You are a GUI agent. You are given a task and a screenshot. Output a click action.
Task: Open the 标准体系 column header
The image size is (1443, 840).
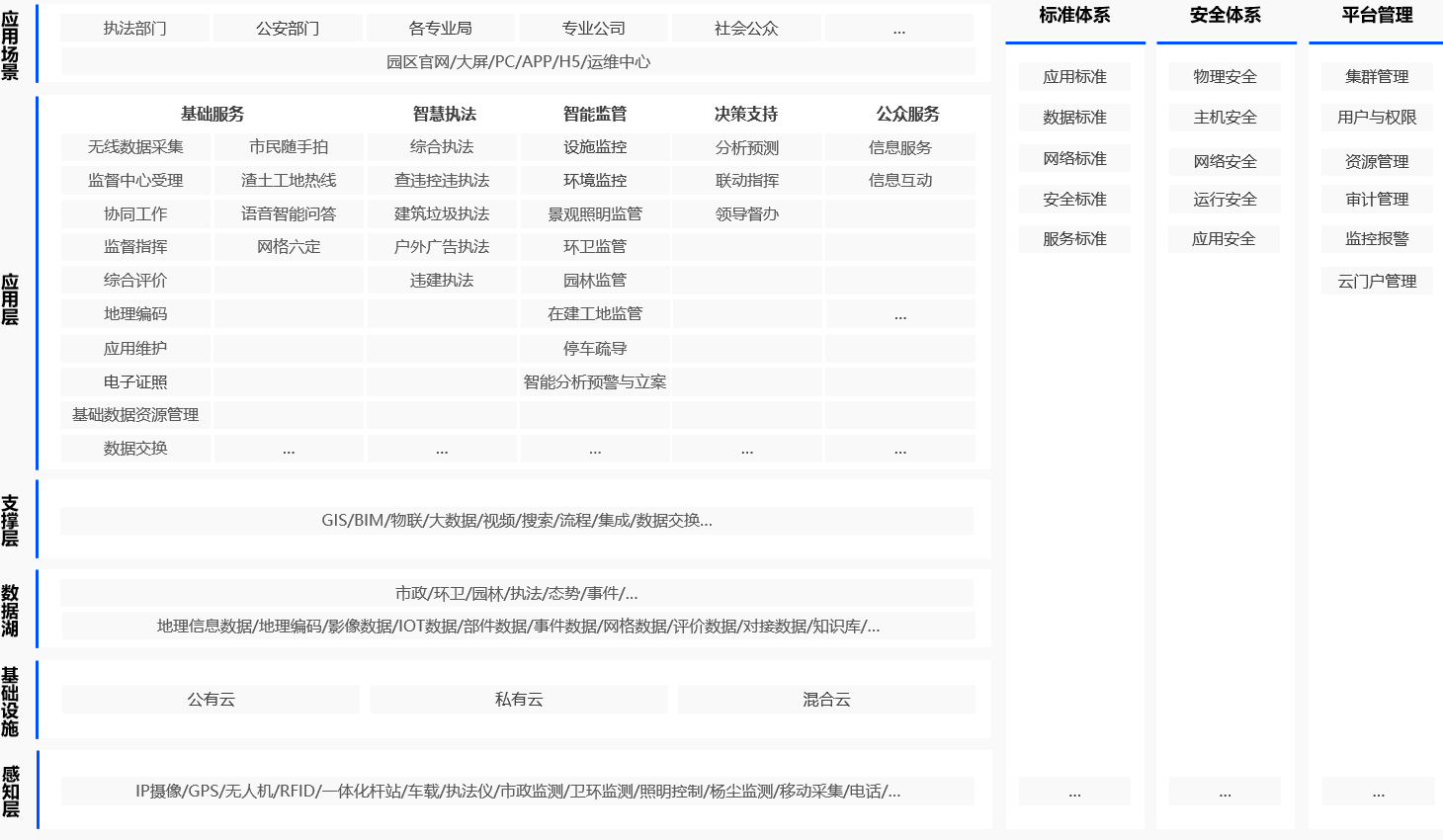pos(1074,16)
